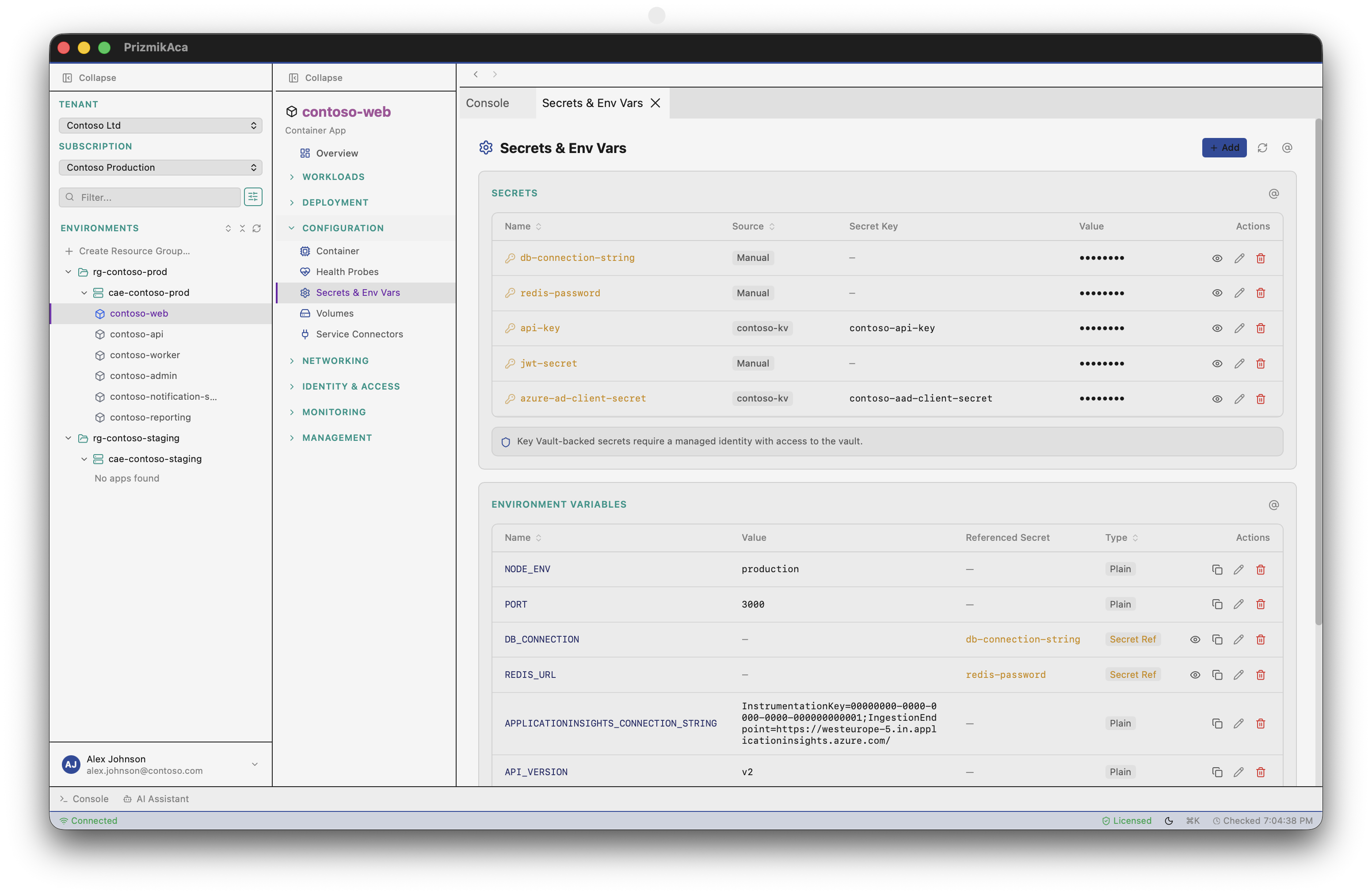Close the Secrets & Env Vars tab
Viewport: 1372px width, 895px height.
pos(655,103)
